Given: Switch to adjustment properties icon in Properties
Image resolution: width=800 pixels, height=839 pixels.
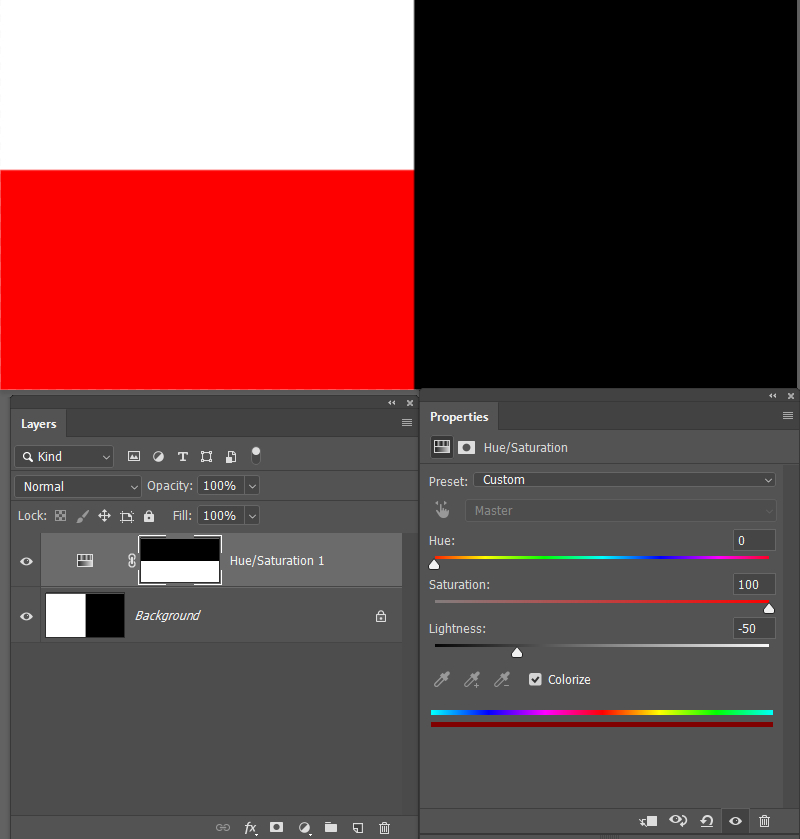Looking at the screenshot, I should tap(442, 447).
